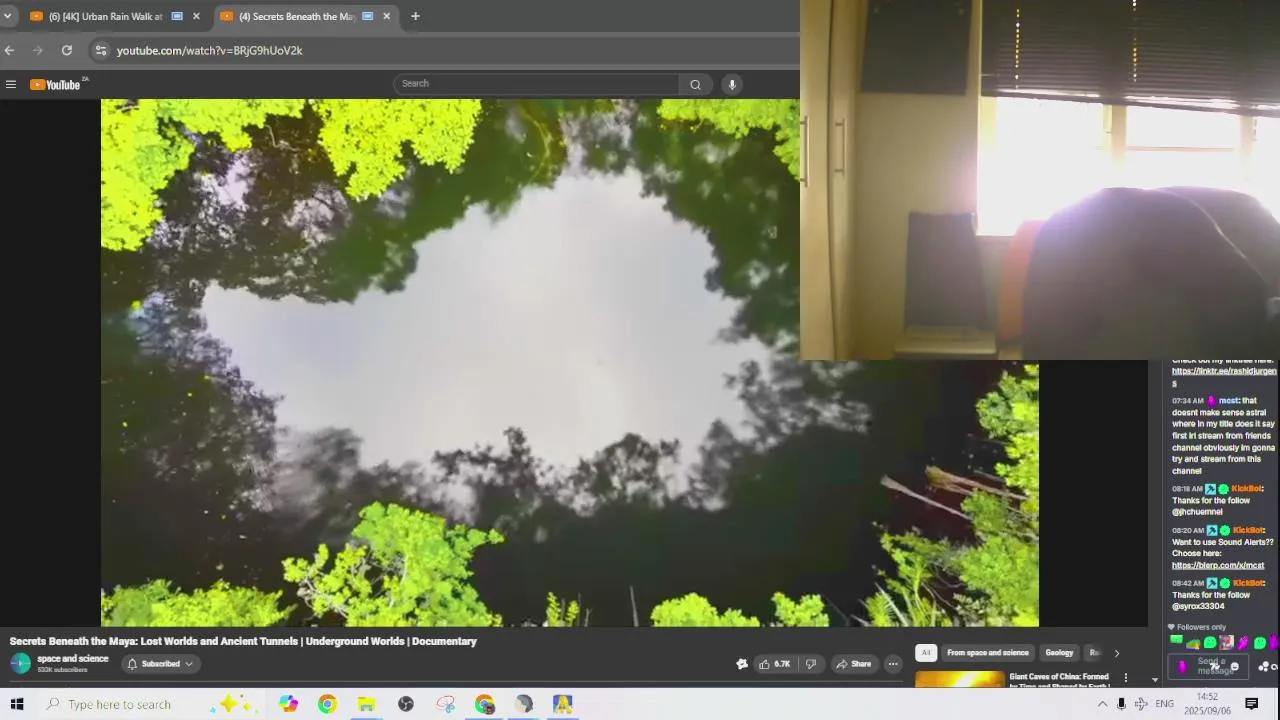Open the emoji picker in chat input
This screenshot has height=720, width=1280.
coord(1235,667)
